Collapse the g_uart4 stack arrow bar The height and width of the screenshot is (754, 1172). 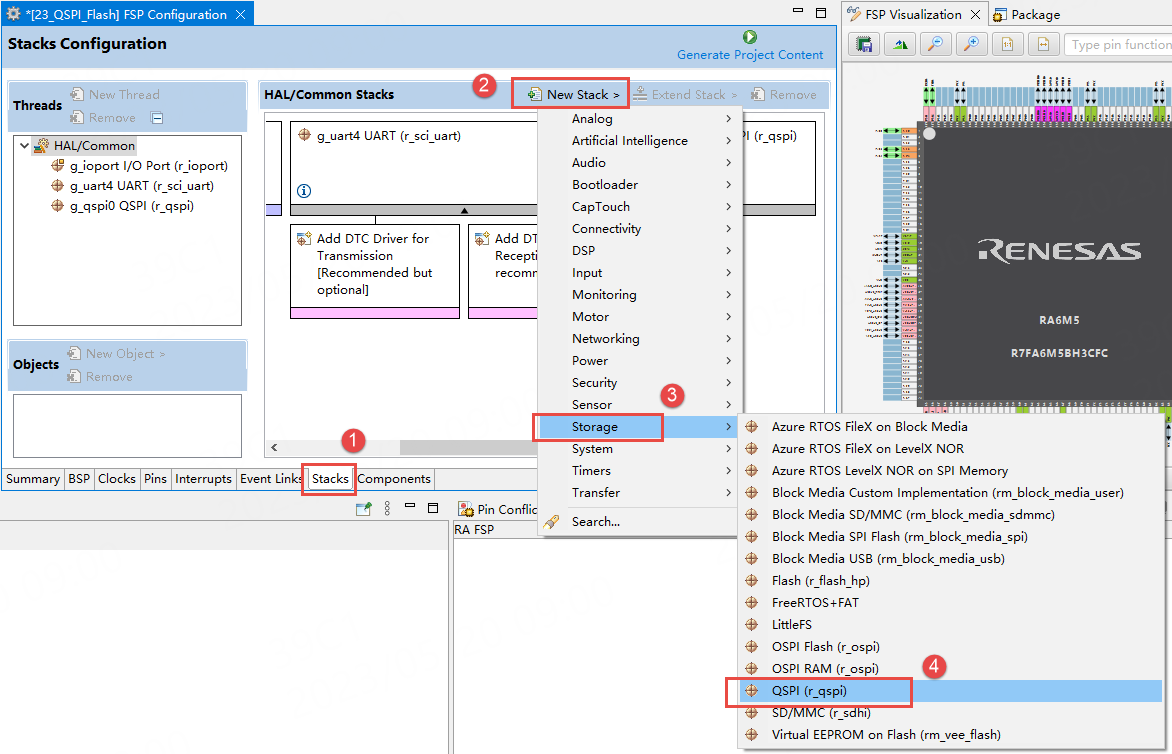tap(464, 211)
